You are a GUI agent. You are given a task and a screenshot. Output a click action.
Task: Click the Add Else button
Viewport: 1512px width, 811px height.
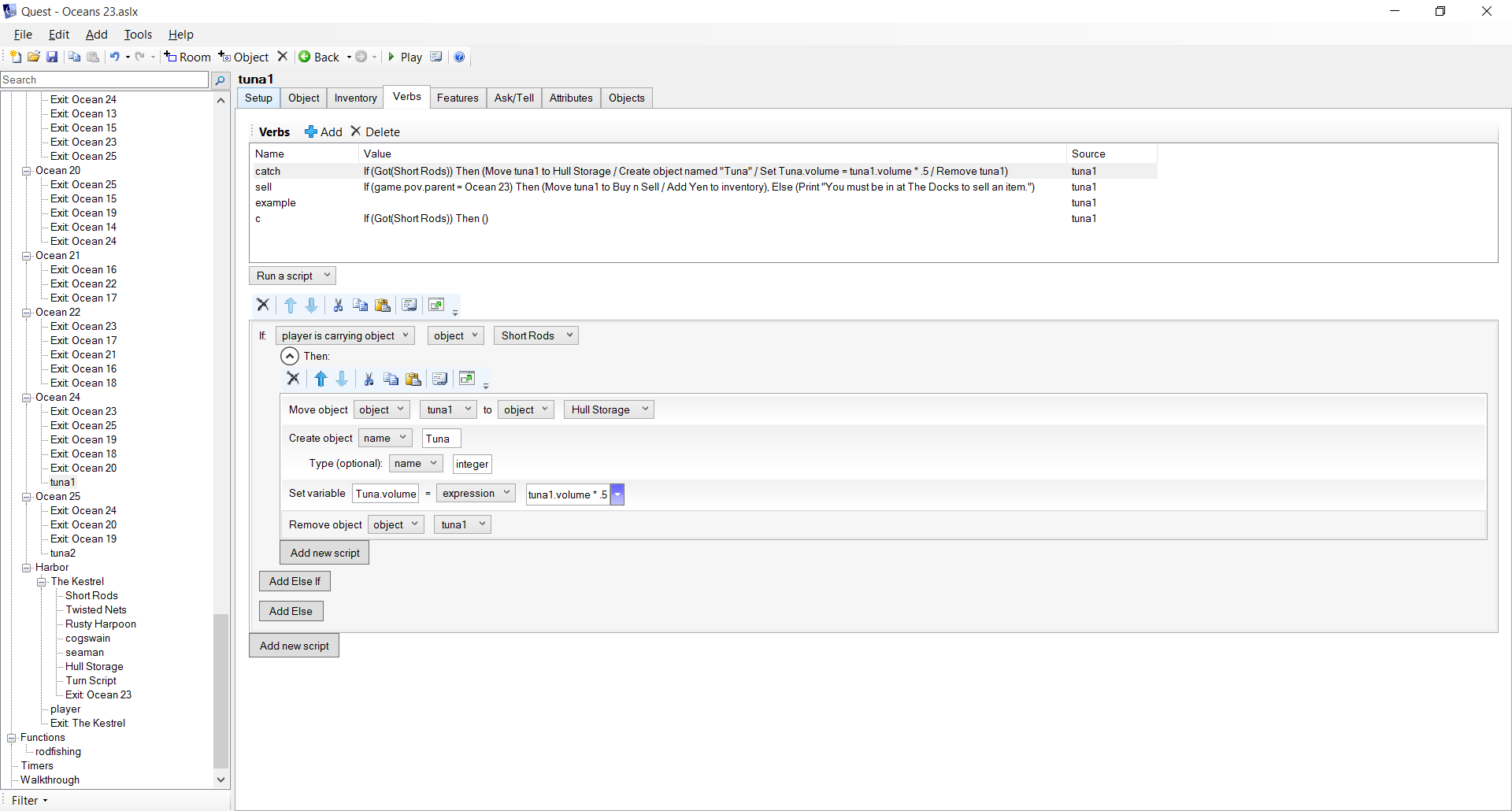click(291, 611)
